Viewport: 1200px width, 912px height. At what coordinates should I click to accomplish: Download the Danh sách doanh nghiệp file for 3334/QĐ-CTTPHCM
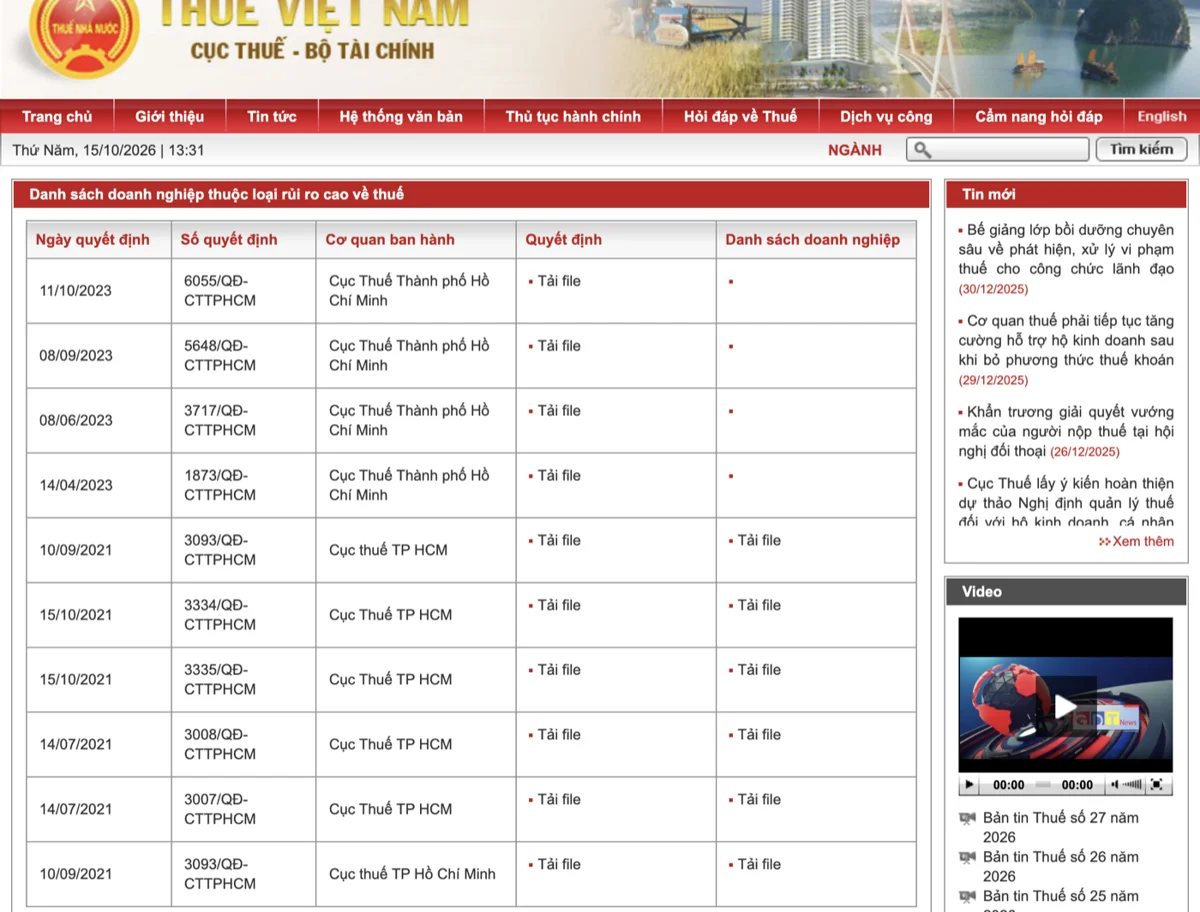pyautogui.click(x=759, y=605)
